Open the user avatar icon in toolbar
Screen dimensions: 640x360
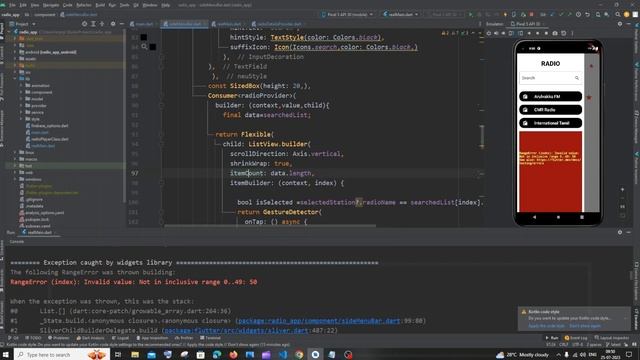coord(627,14)
